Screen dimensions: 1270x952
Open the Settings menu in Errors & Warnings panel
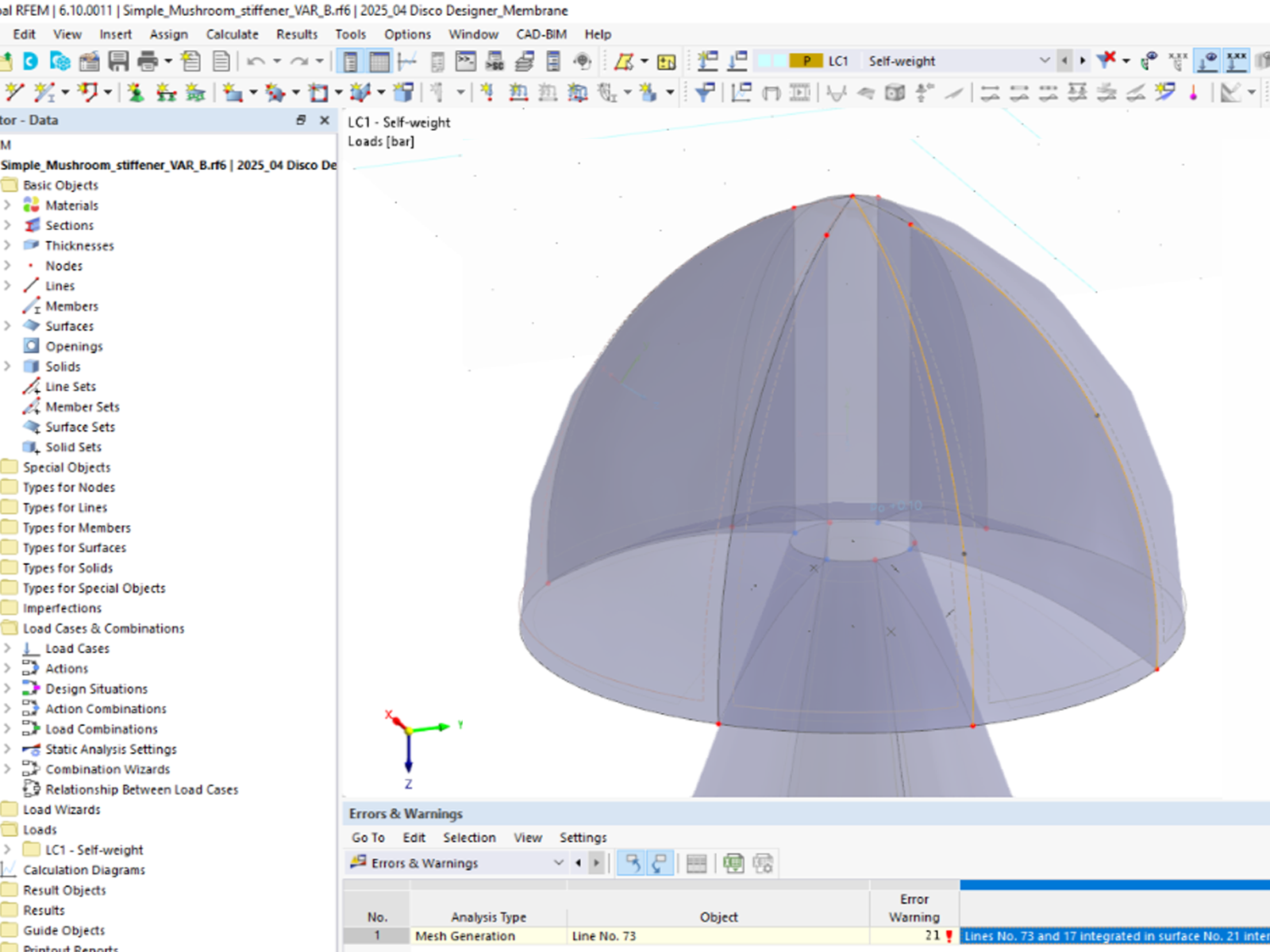coord(583,838)
